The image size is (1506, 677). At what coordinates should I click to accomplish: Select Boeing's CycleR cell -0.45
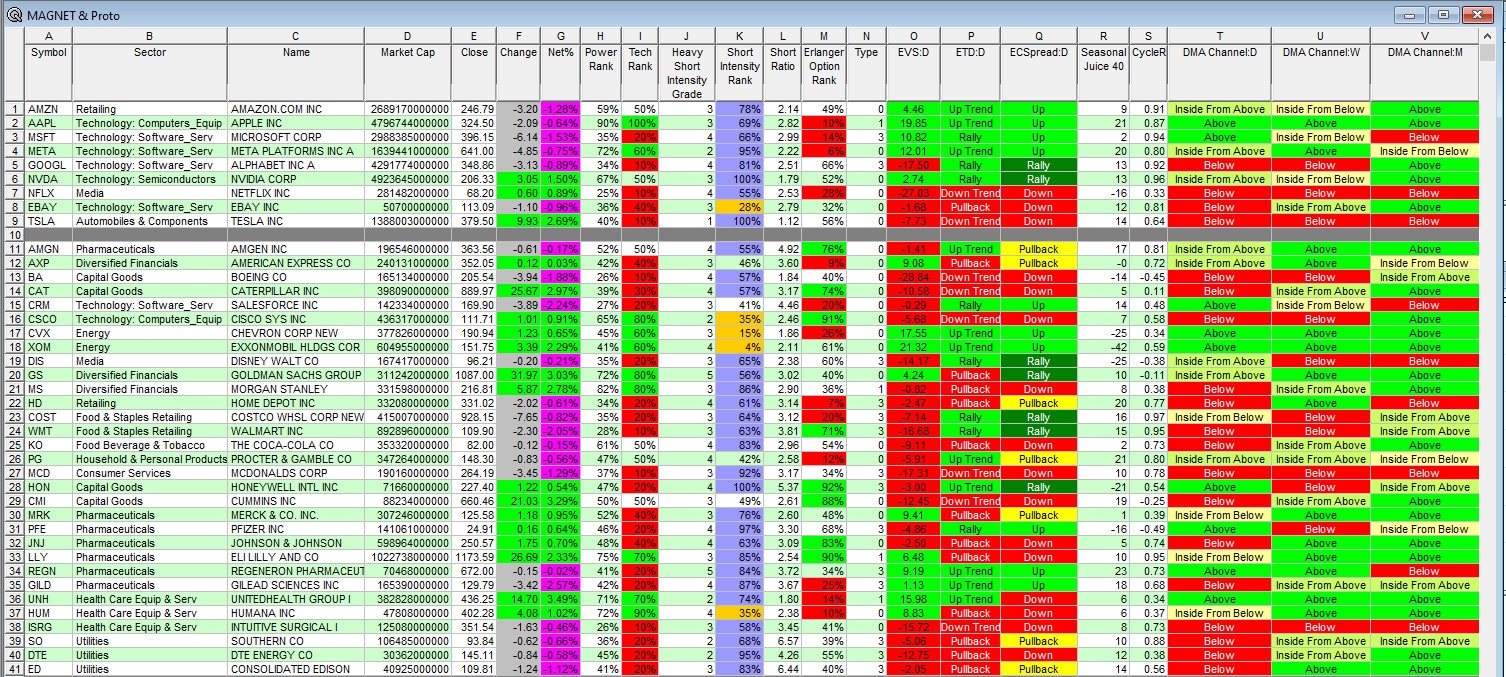coord(1148,277)
